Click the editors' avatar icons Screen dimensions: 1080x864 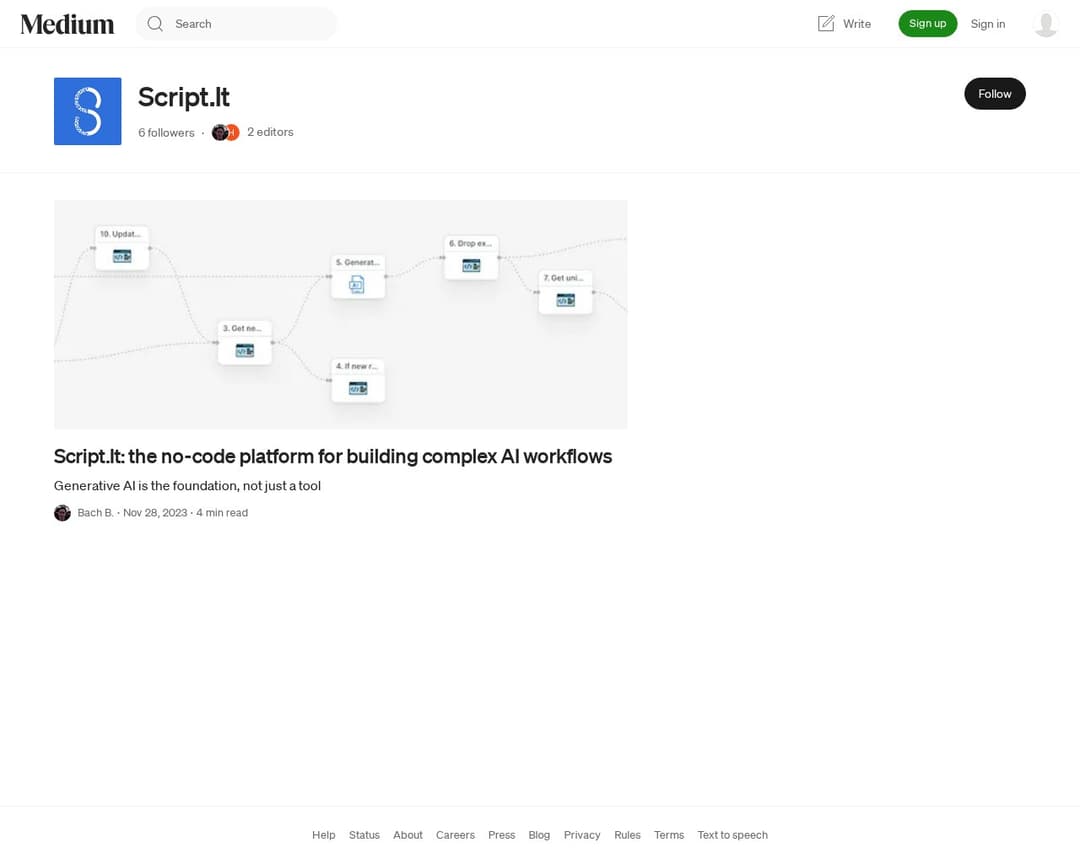(225, 132)
